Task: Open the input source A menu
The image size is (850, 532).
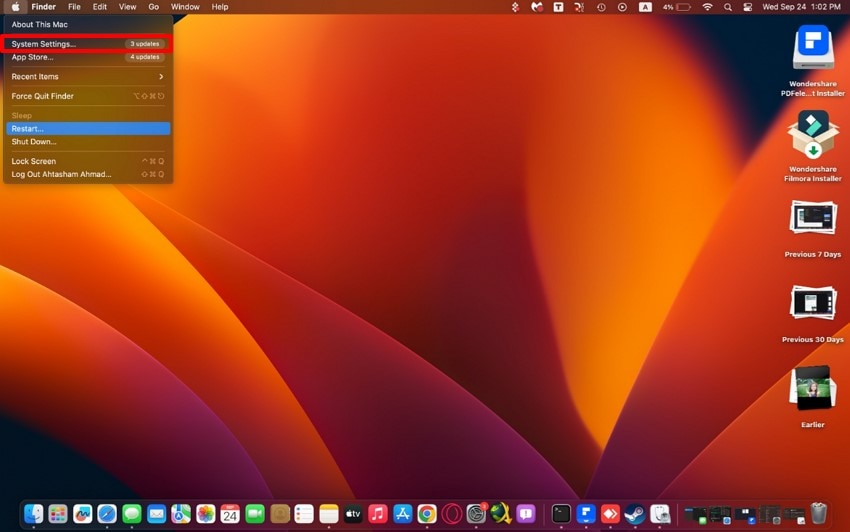Action: pyautogui.click(x=645, y=7)
